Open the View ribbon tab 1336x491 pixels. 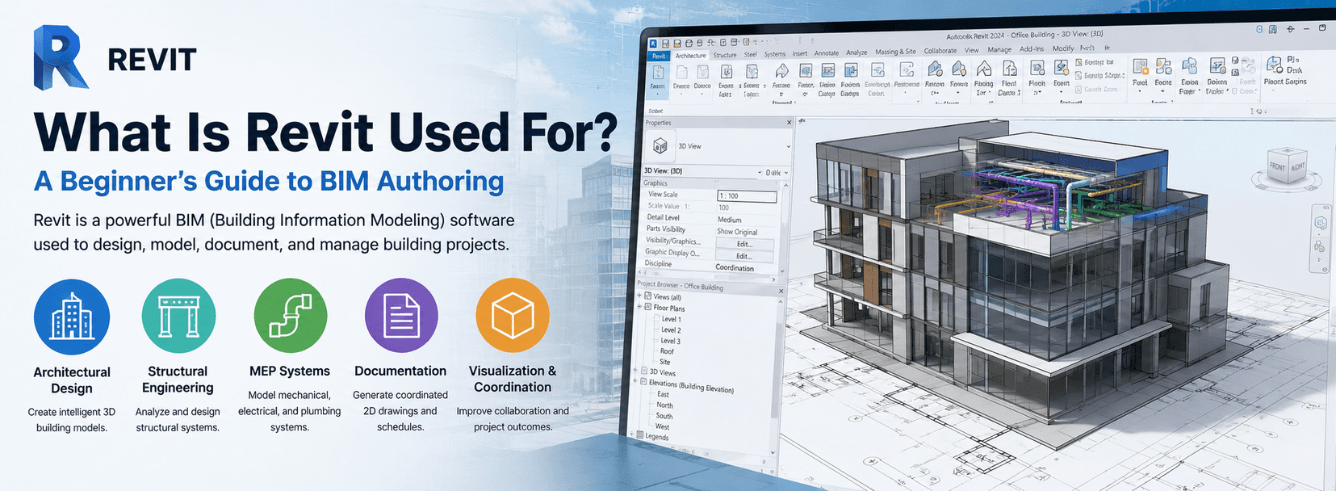coord(971,50)
